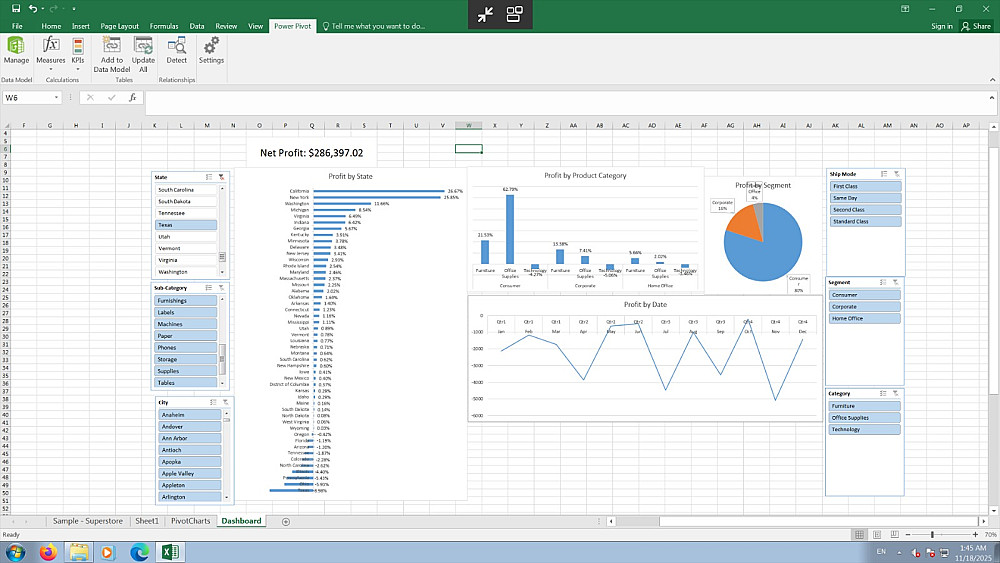Clear filter on the Sub-Category slicer

point(221,288)
